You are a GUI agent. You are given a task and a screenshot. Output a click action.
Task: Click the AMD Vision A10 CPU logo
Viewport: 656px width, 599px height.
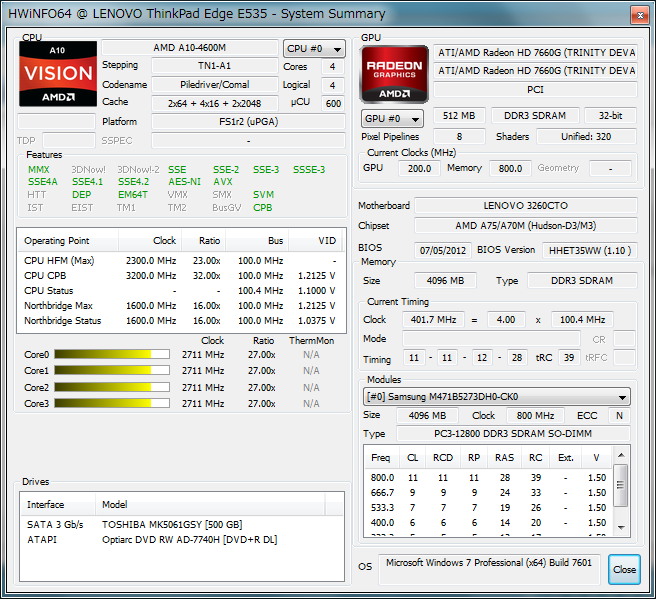coord(58,74)
